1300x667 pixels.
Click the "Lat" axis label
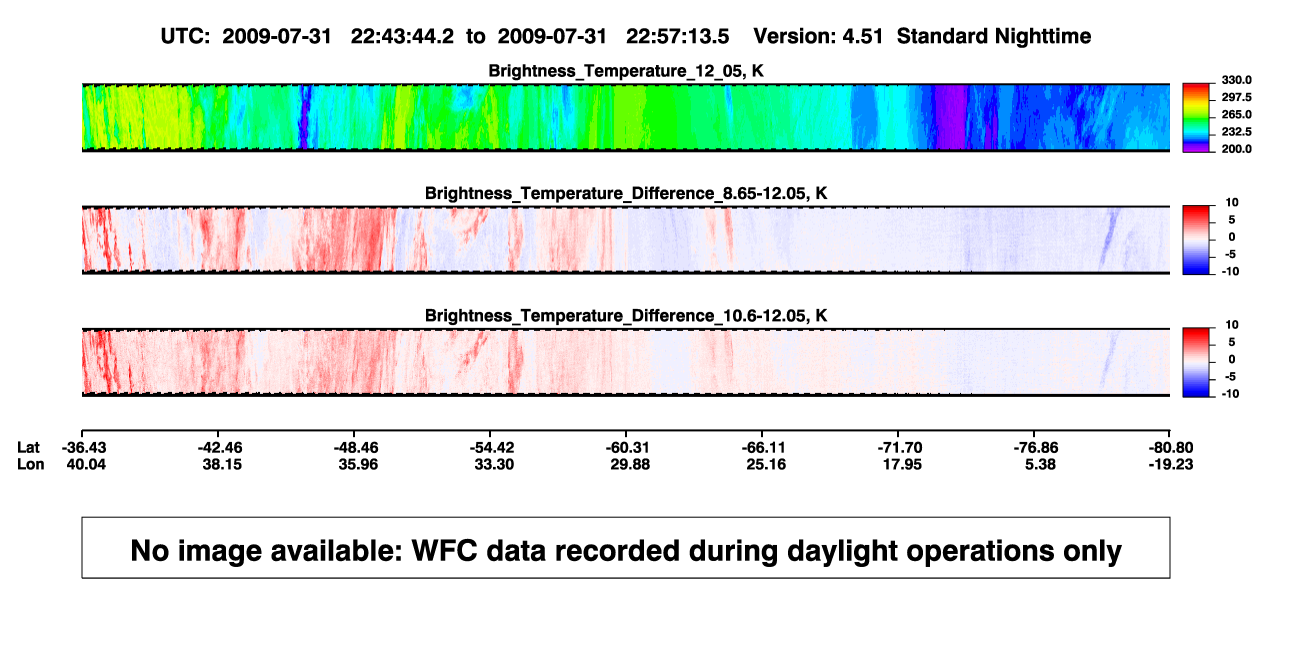point(30,447)
